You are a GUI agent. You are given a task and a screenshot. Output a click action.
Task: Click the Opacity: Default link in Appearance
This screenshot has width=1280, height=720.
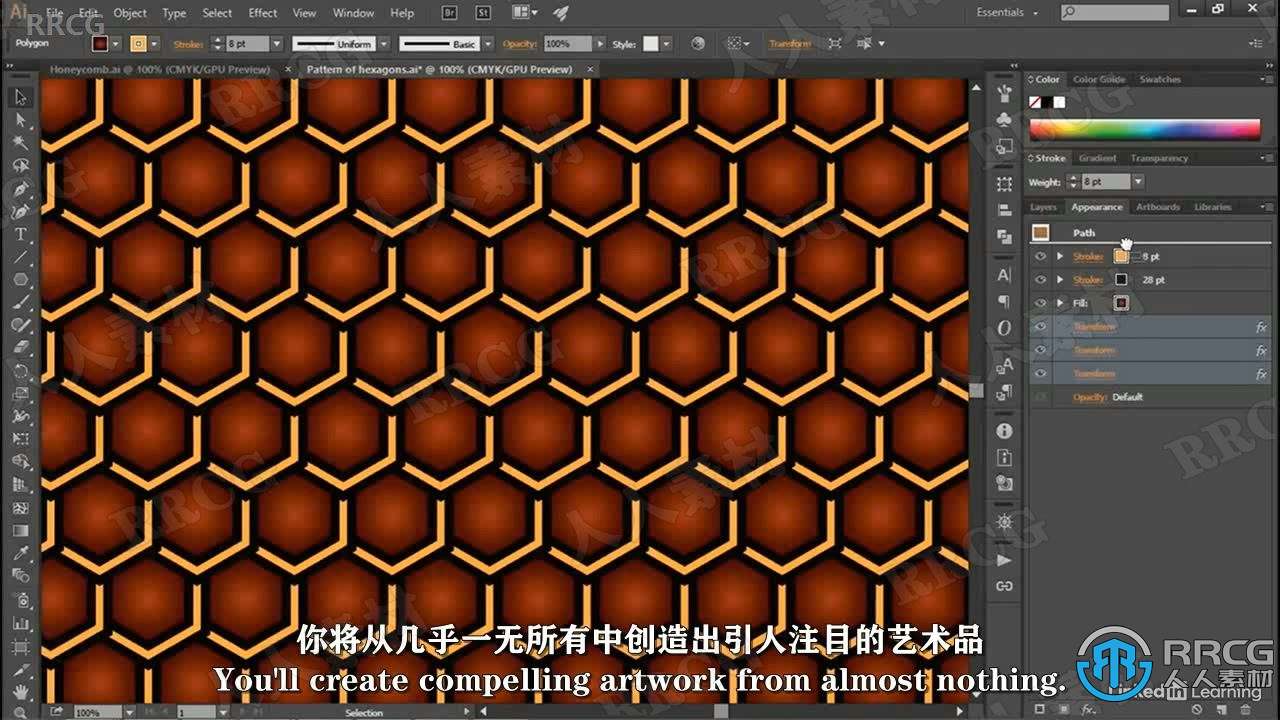pyautogui.click(x=1107, y=397)
